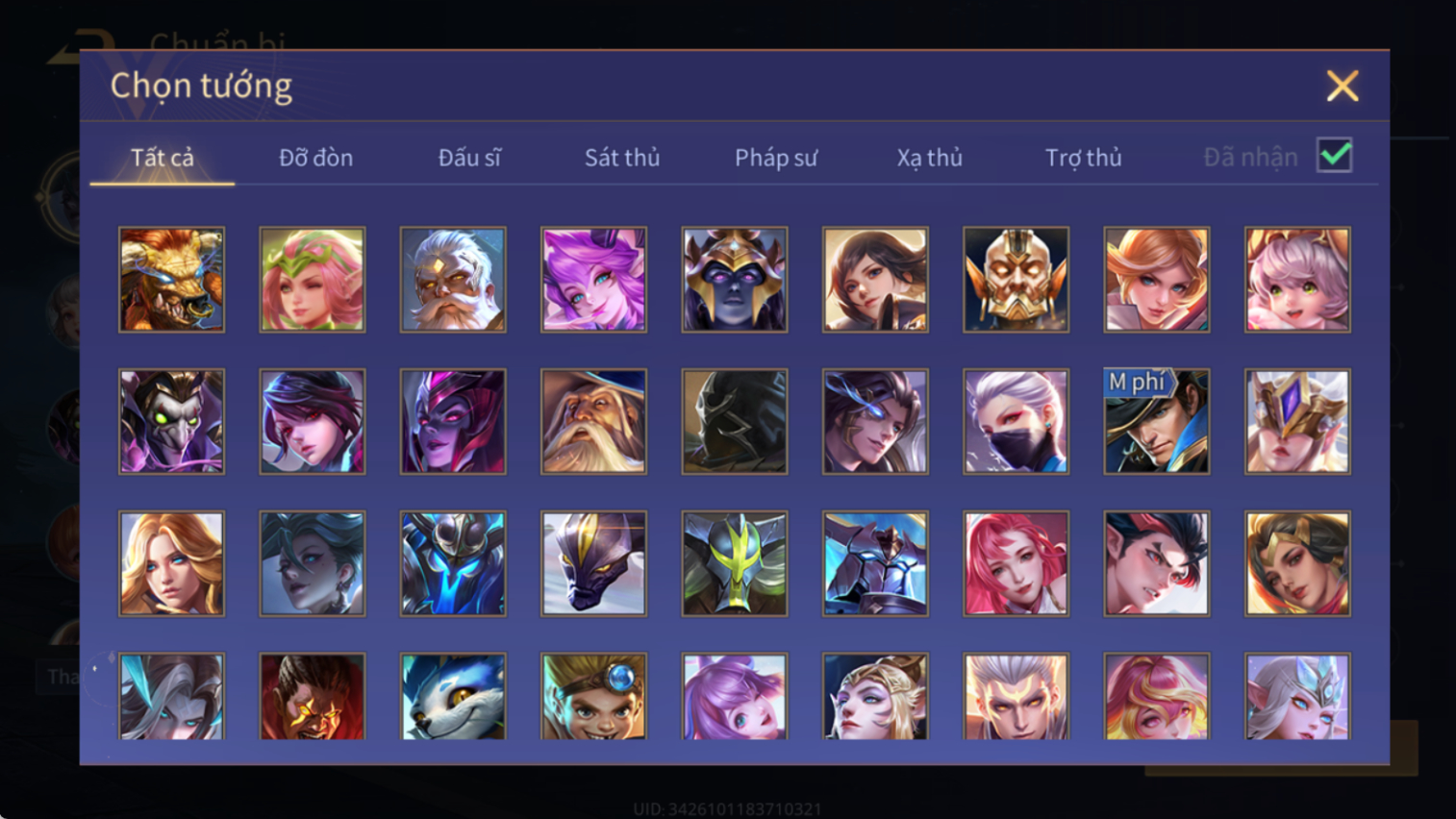Show the 'Sát thủ' hero category

[622, 158]
